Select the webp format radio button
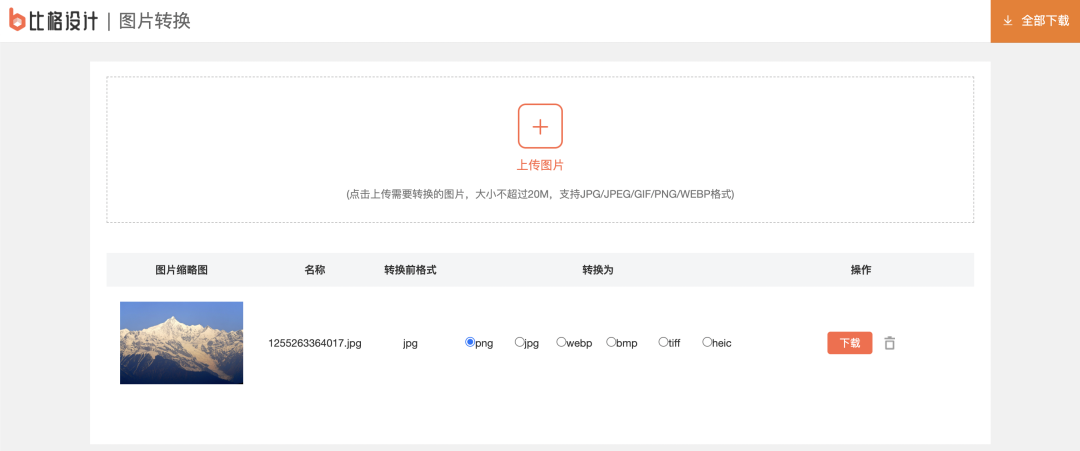1080x451 pixels. coord(561,342)
